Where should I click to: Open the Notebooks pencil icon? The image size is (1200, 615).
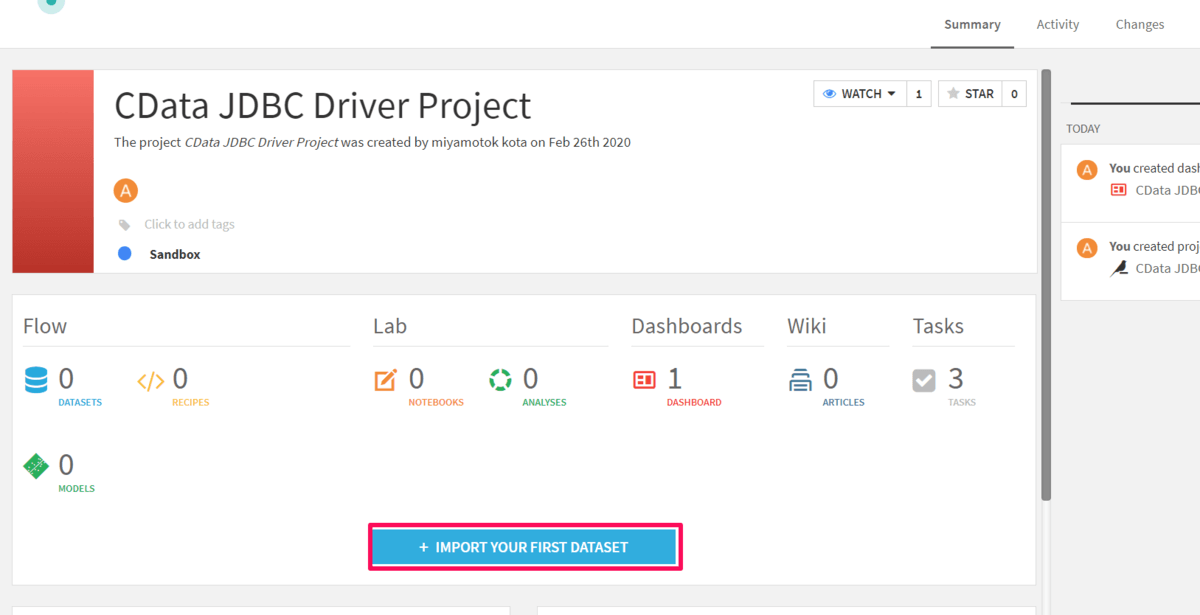[386, 380]
